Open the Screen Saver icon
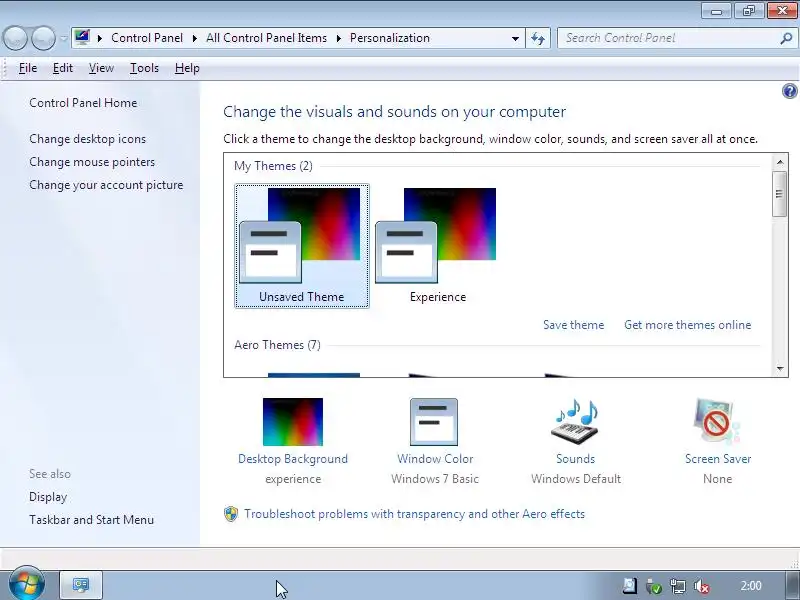 coord(717,422)
